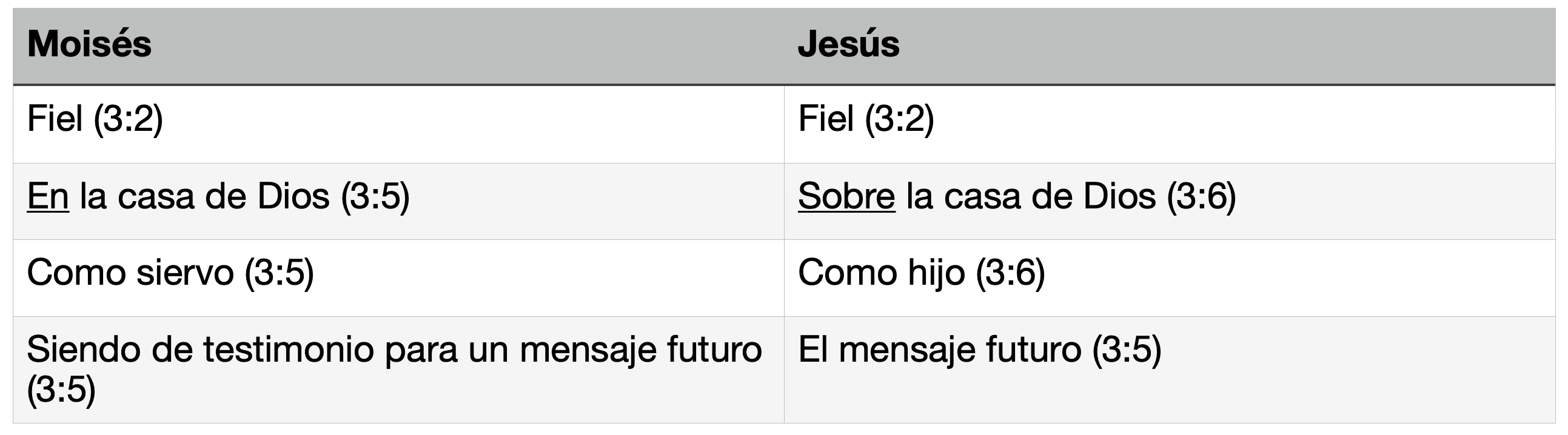Click the underlined word Sobre
This screenshot has height=435, width=1568.
[x=846, y=196]
